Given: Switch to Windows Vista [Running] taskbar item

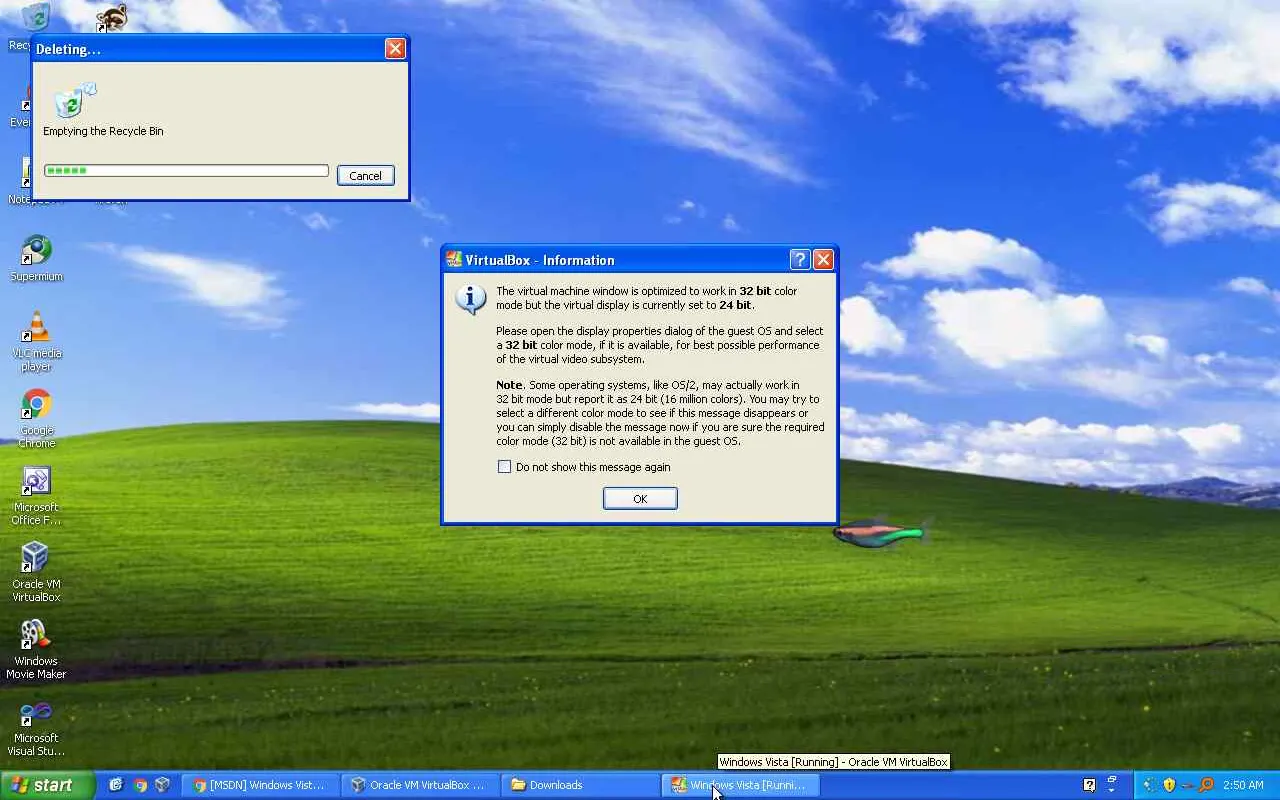Looking at the screenshot, I should (741, 785).
